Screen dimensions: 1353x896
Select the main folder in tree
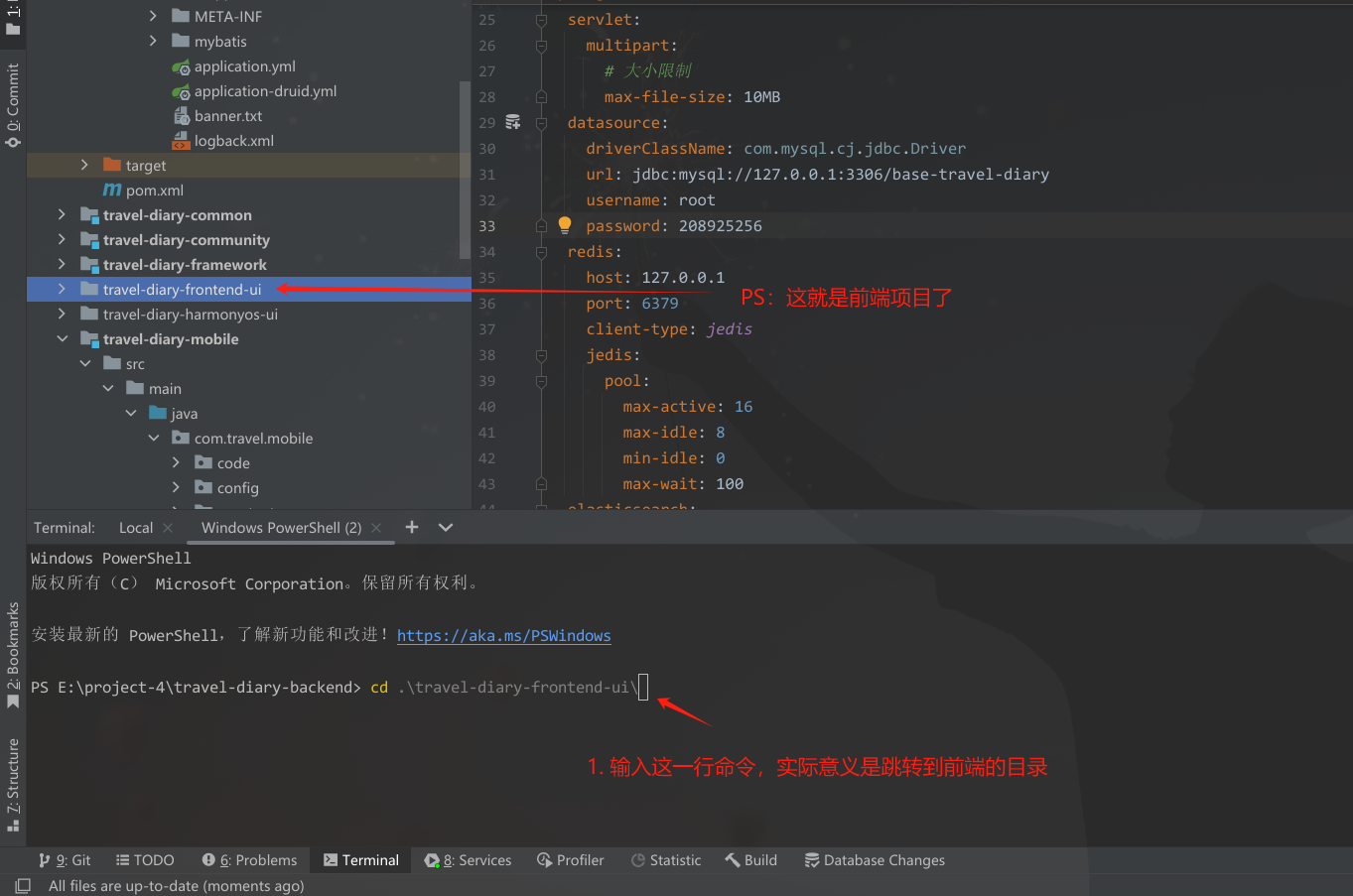pos(165,389)
